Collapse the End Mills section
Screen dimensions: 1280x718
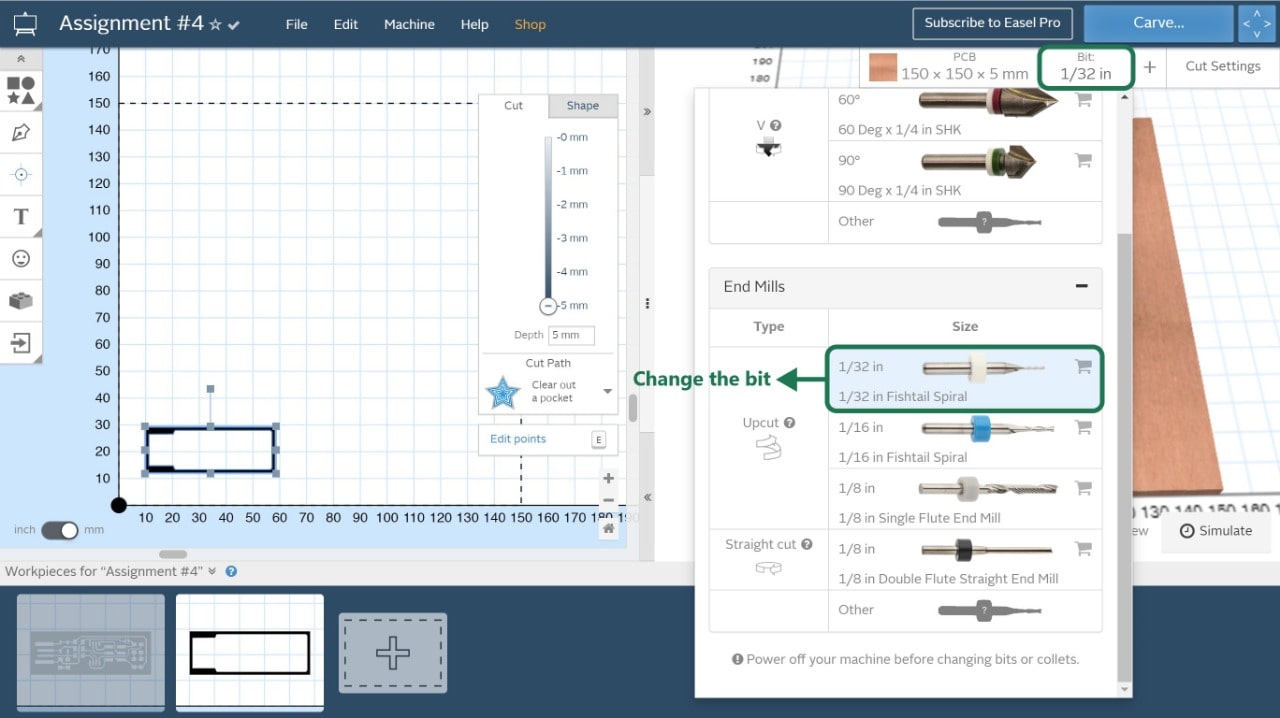1081,286
